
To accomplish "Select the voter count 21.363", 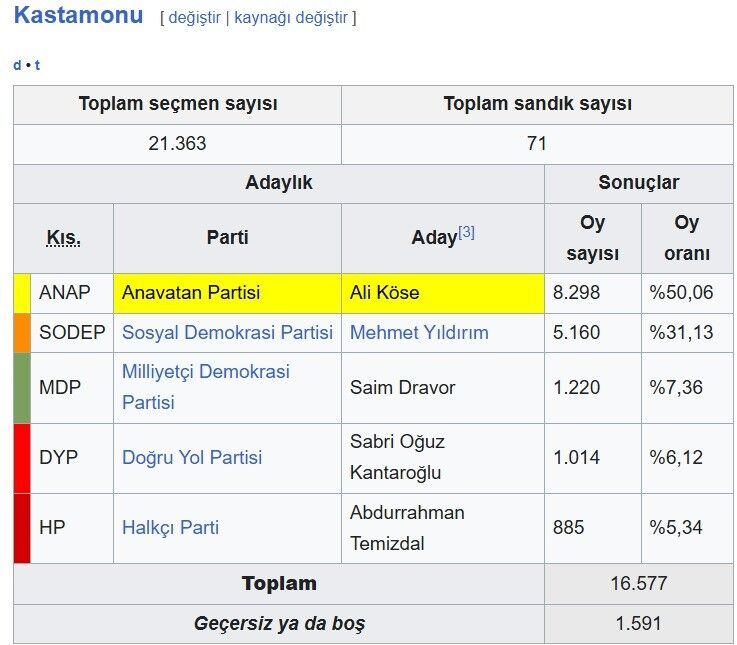I will point(177,144).
